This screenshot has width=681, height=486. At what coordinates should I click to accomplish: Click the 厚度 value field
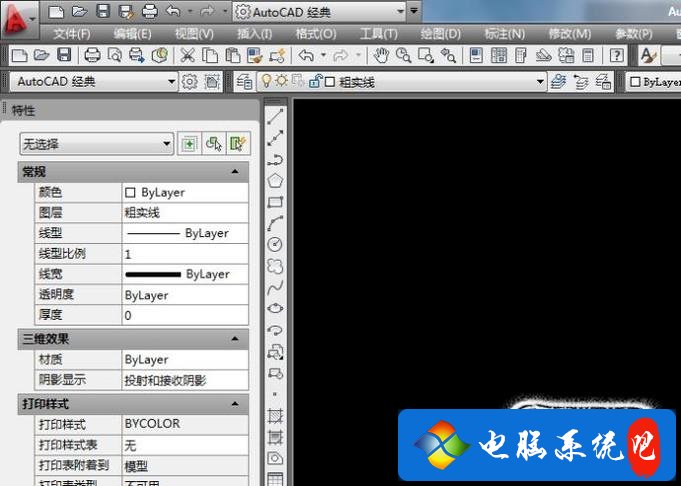185,315
